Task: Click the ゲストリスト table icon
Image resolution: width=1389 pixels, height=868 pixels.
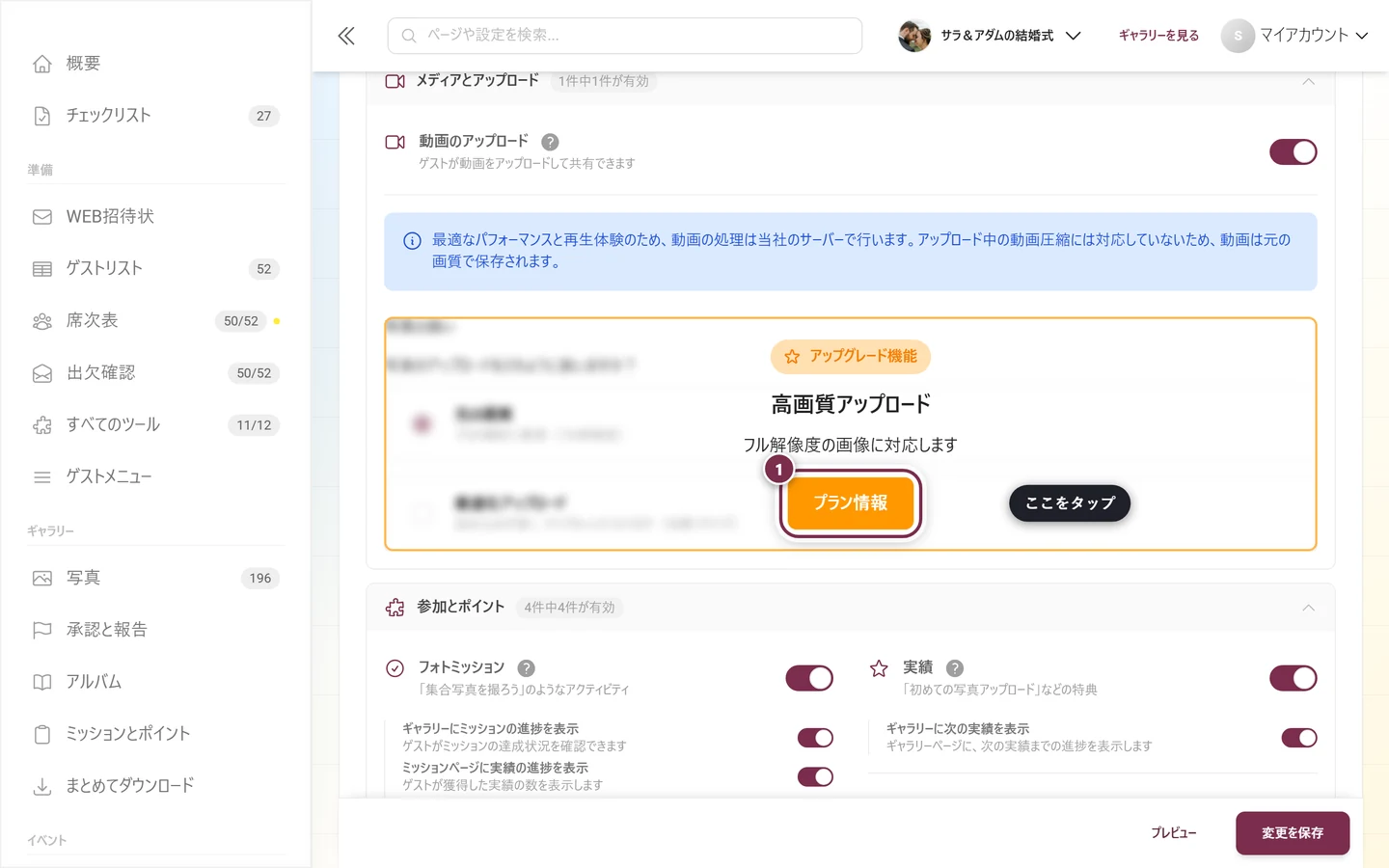Action: point(42,269)
